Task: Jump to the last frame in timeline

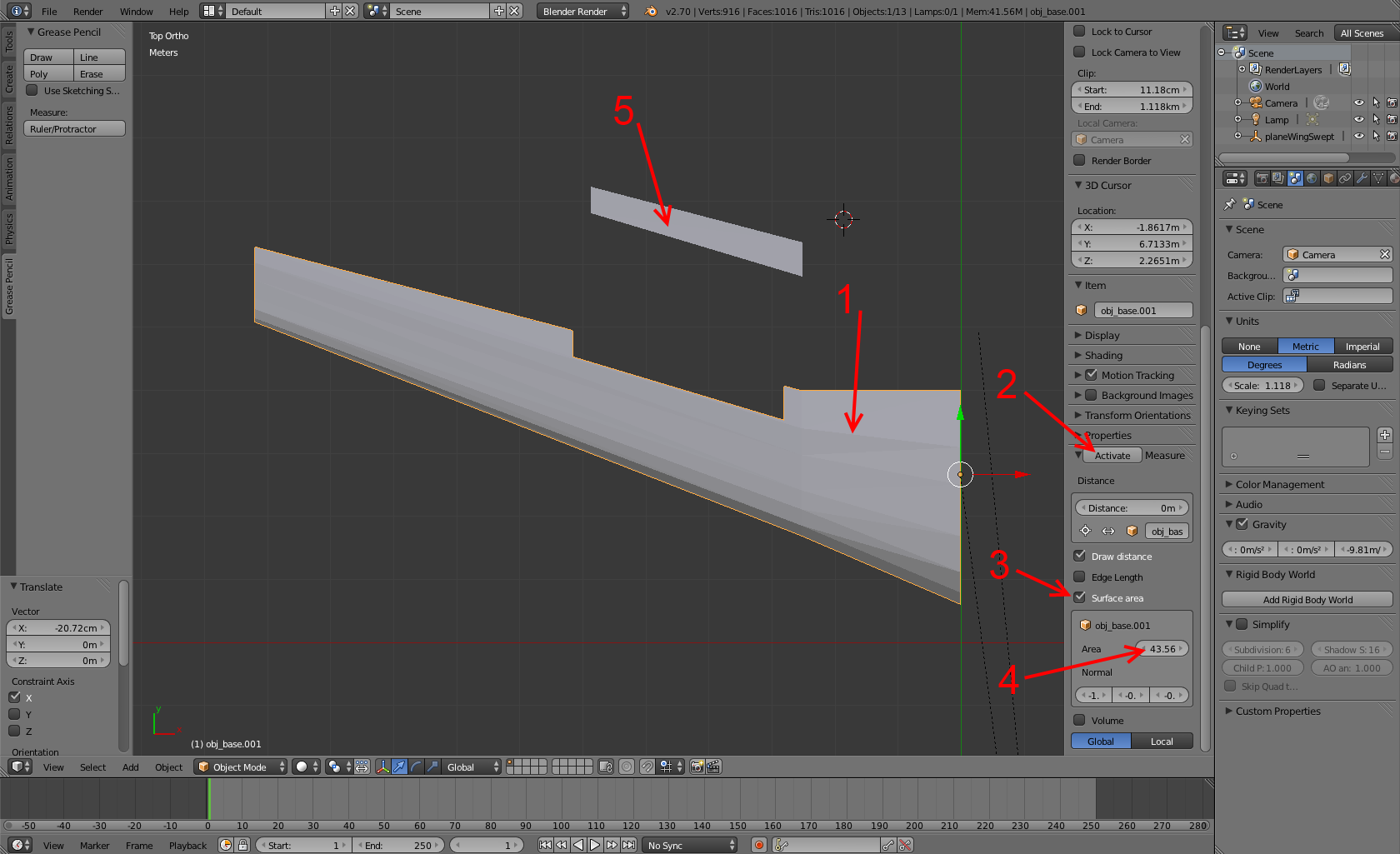Action: click(x=629, y=845)
